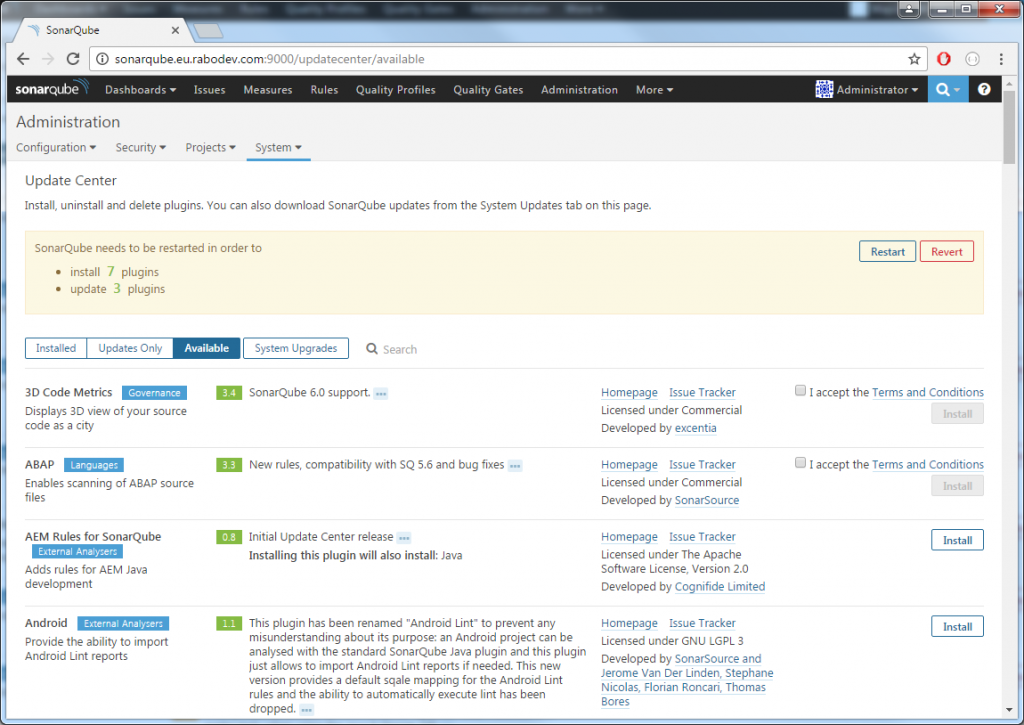Open Issue Tracker link for AEM Rules plugin

pyautogui.click(x=702, y=537)
